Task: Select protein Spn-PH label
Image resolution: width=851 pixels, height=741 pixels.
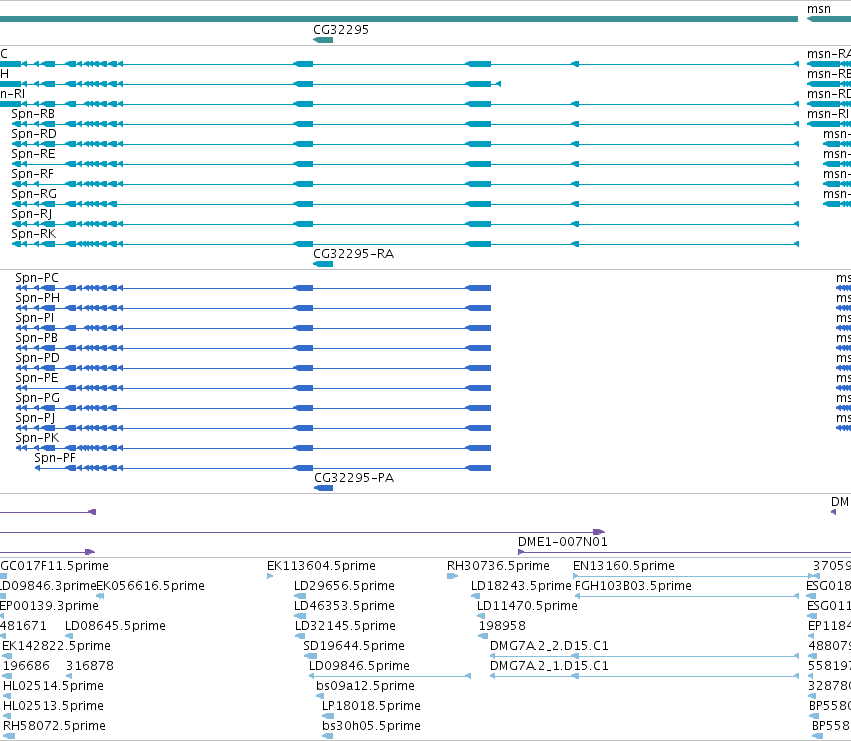Action: click(37, 298)
